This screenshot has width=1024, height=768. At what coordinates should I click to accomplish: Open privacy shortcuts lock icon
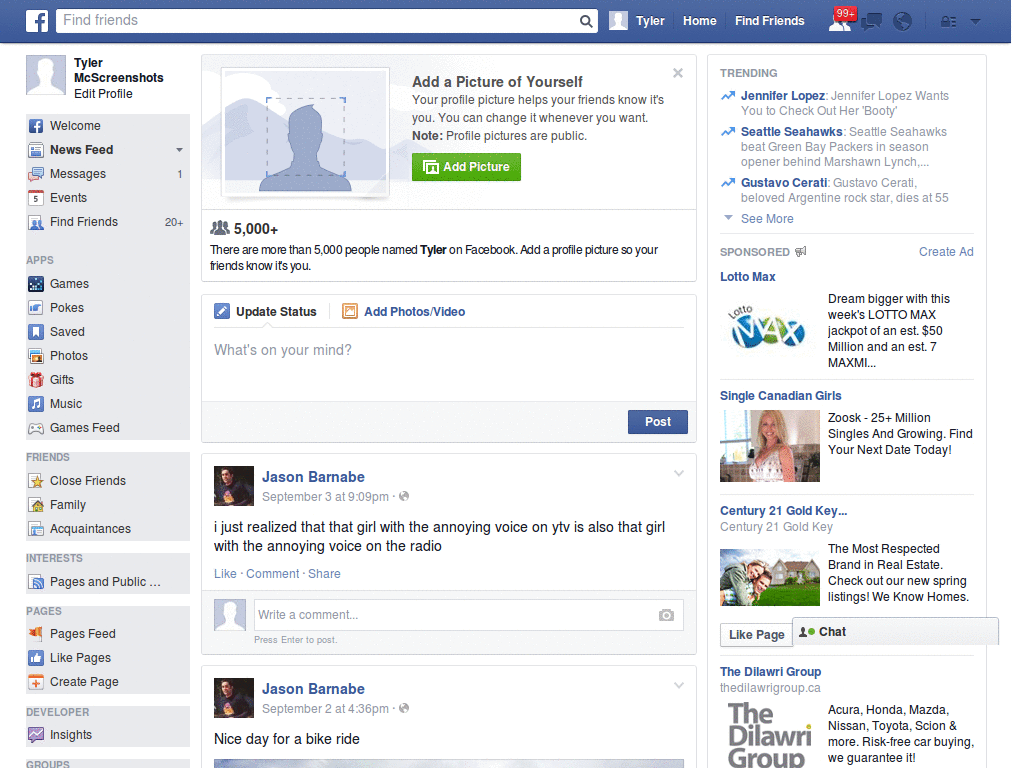coord(948,22)
